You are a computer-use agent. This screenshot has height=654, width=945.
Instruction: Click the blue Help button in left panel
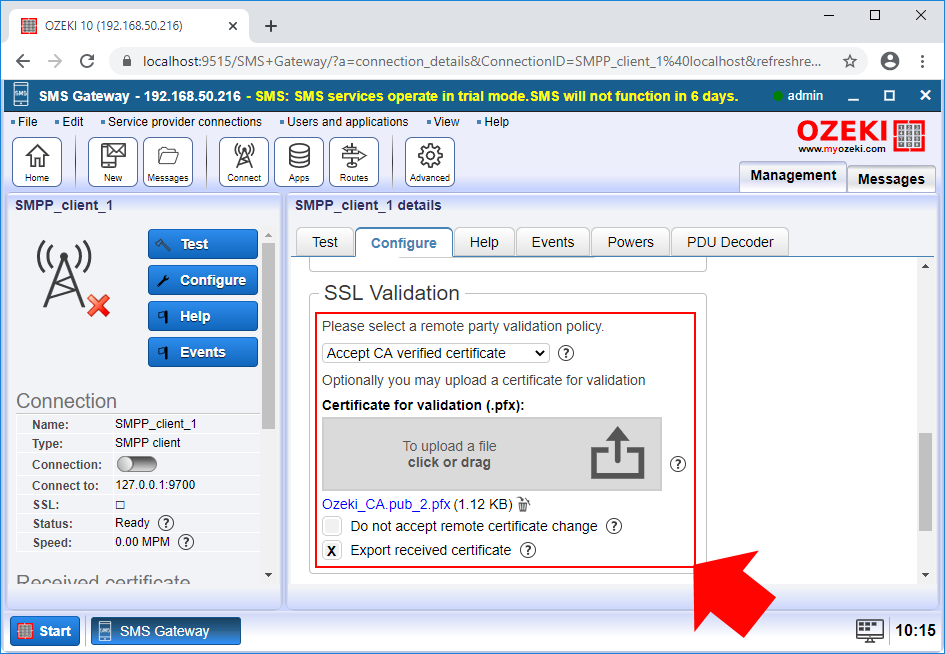pyautogui.click(x=203, y=316)
